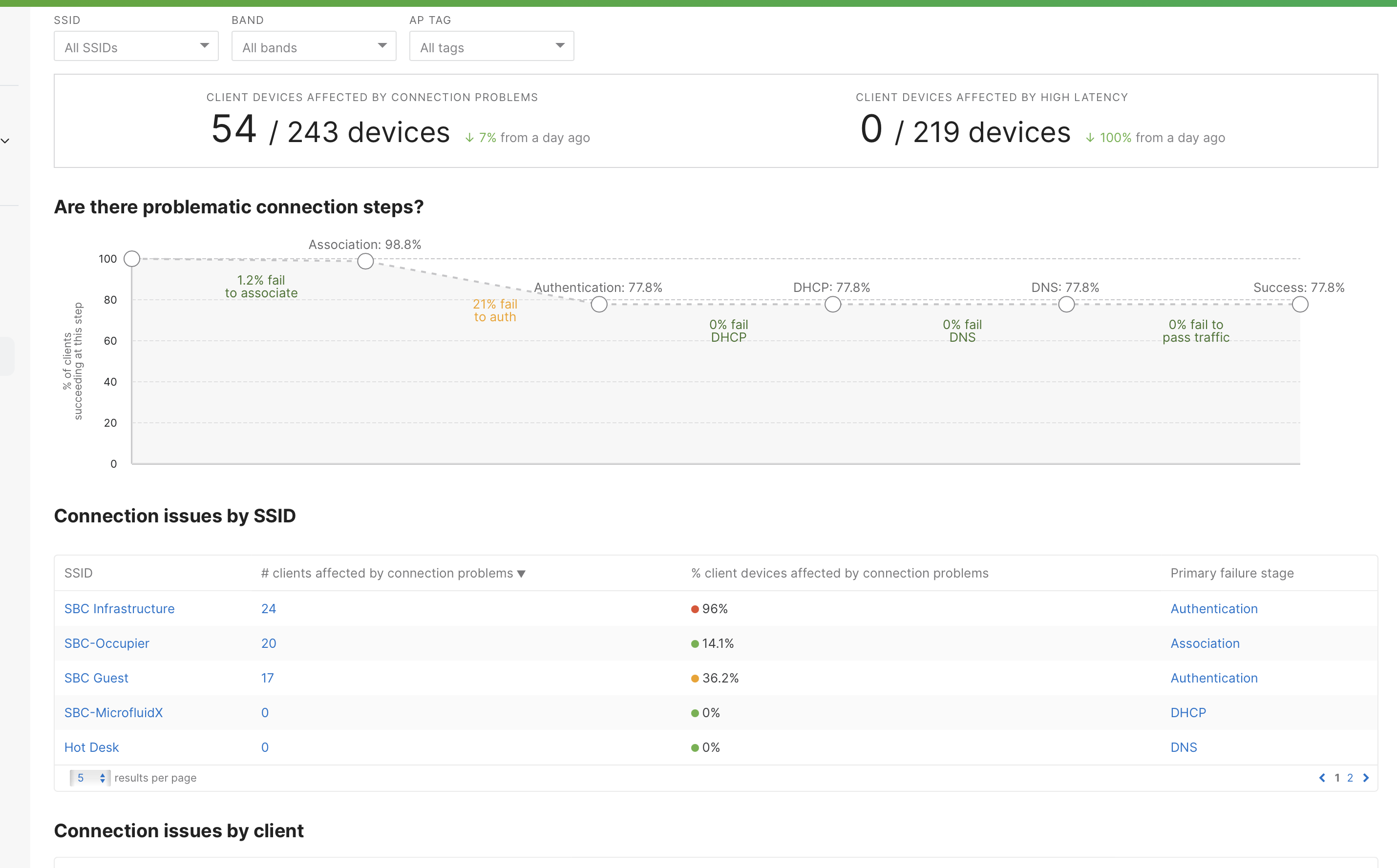Click the Association step circle on chart
Image resolution: width=1397 pixels, height=868 pixels.
click(x=365, y=262)
